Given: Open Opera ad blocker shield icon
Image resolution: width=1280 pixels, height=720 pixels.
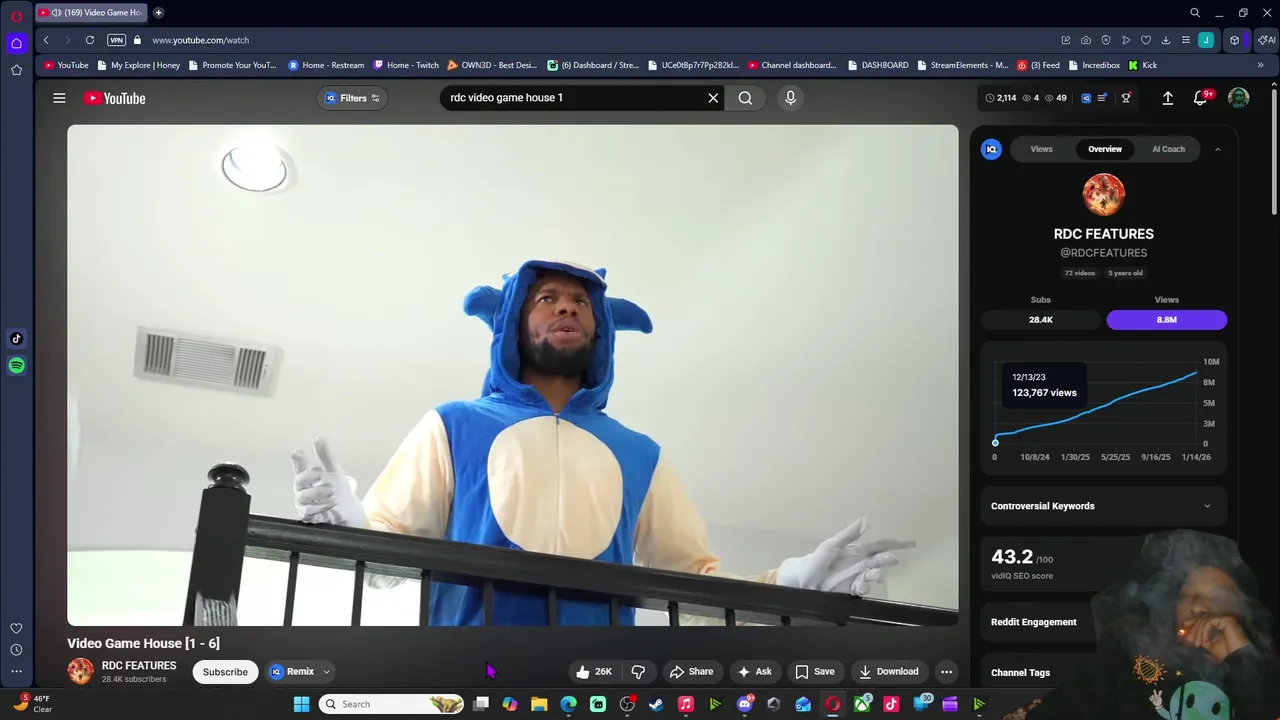Looking at the screenshot, I should pyautogui.click(x=1106, y=40).
